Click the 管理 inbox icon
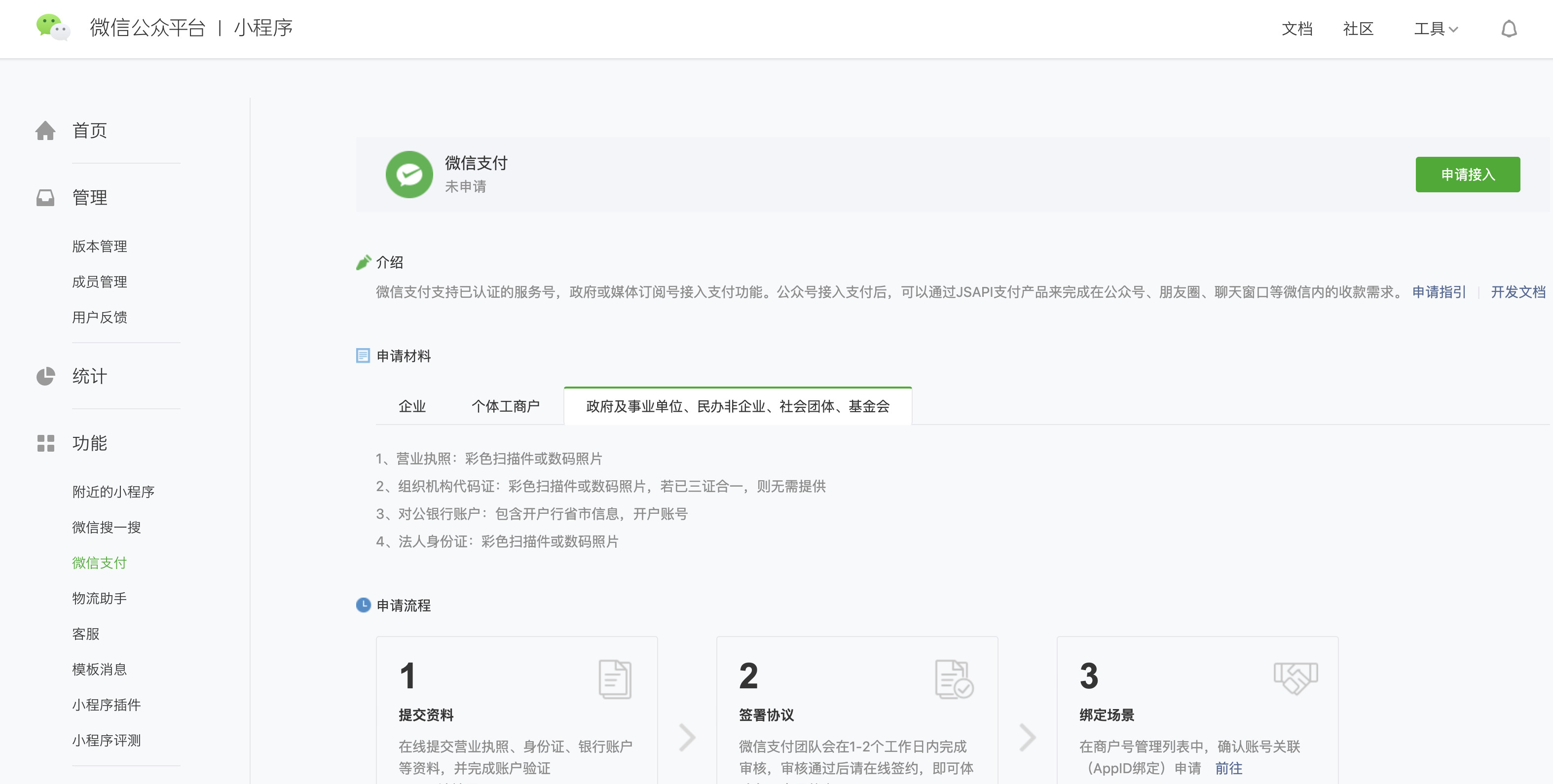 pos(45,198)
